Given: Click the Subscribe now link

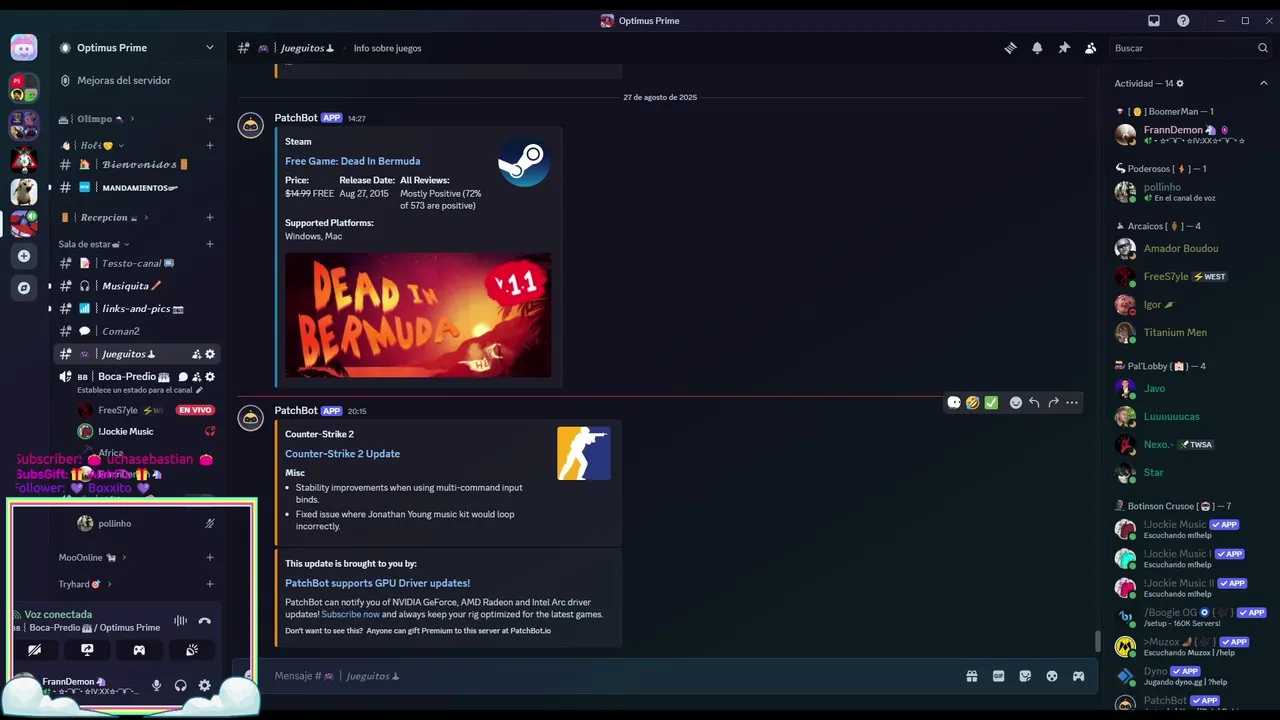Looking at the screenshot, I should (x=350, y=614).
